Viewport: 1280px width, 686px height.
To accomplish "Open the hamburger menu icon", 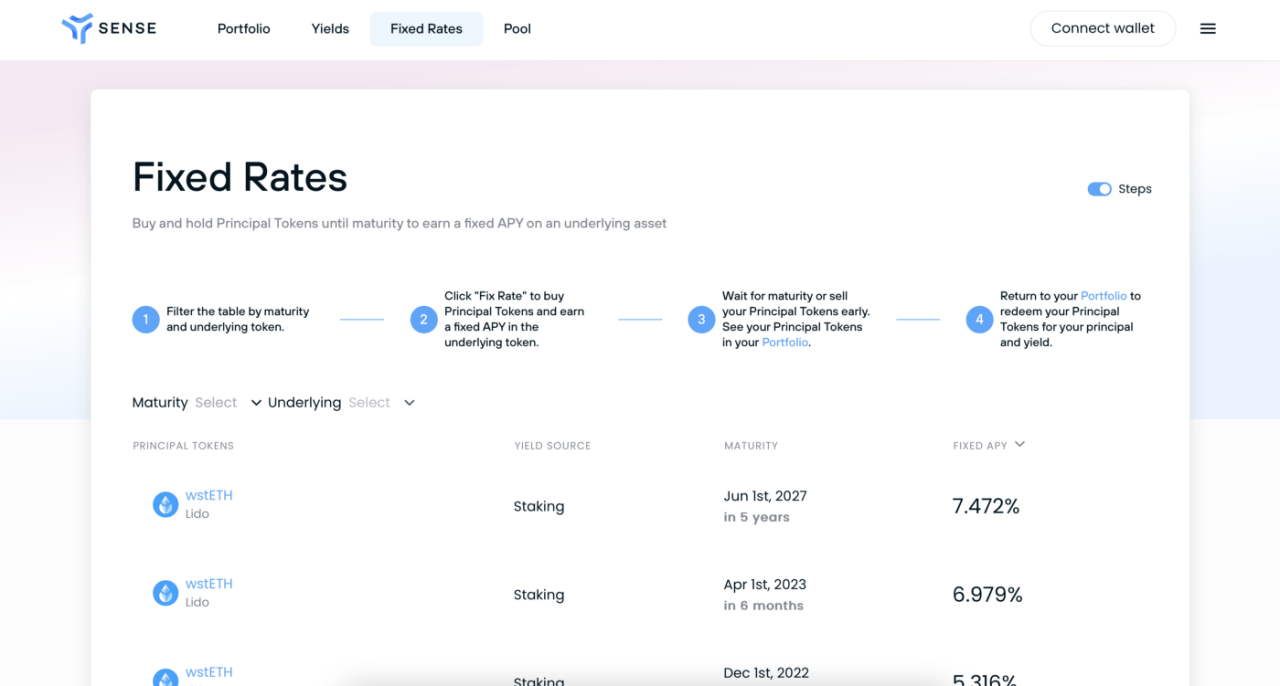I will point(1208,29).
